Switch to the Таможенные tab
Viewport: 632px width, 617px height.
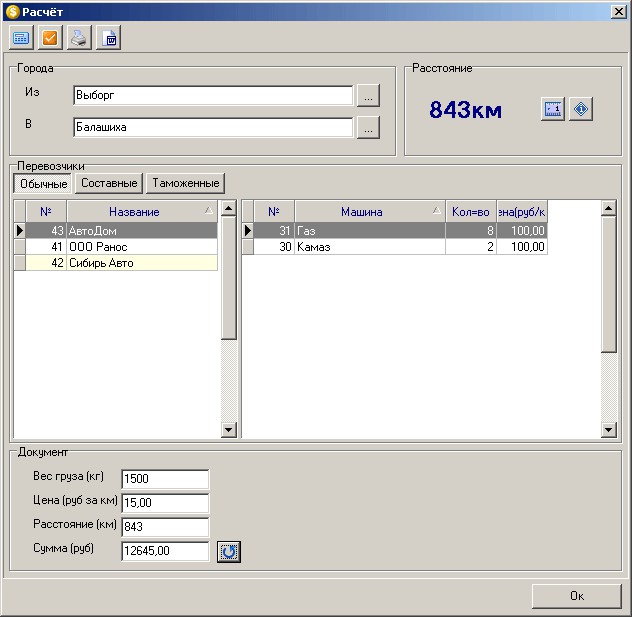pyautogui.click(x=185, y=183)
